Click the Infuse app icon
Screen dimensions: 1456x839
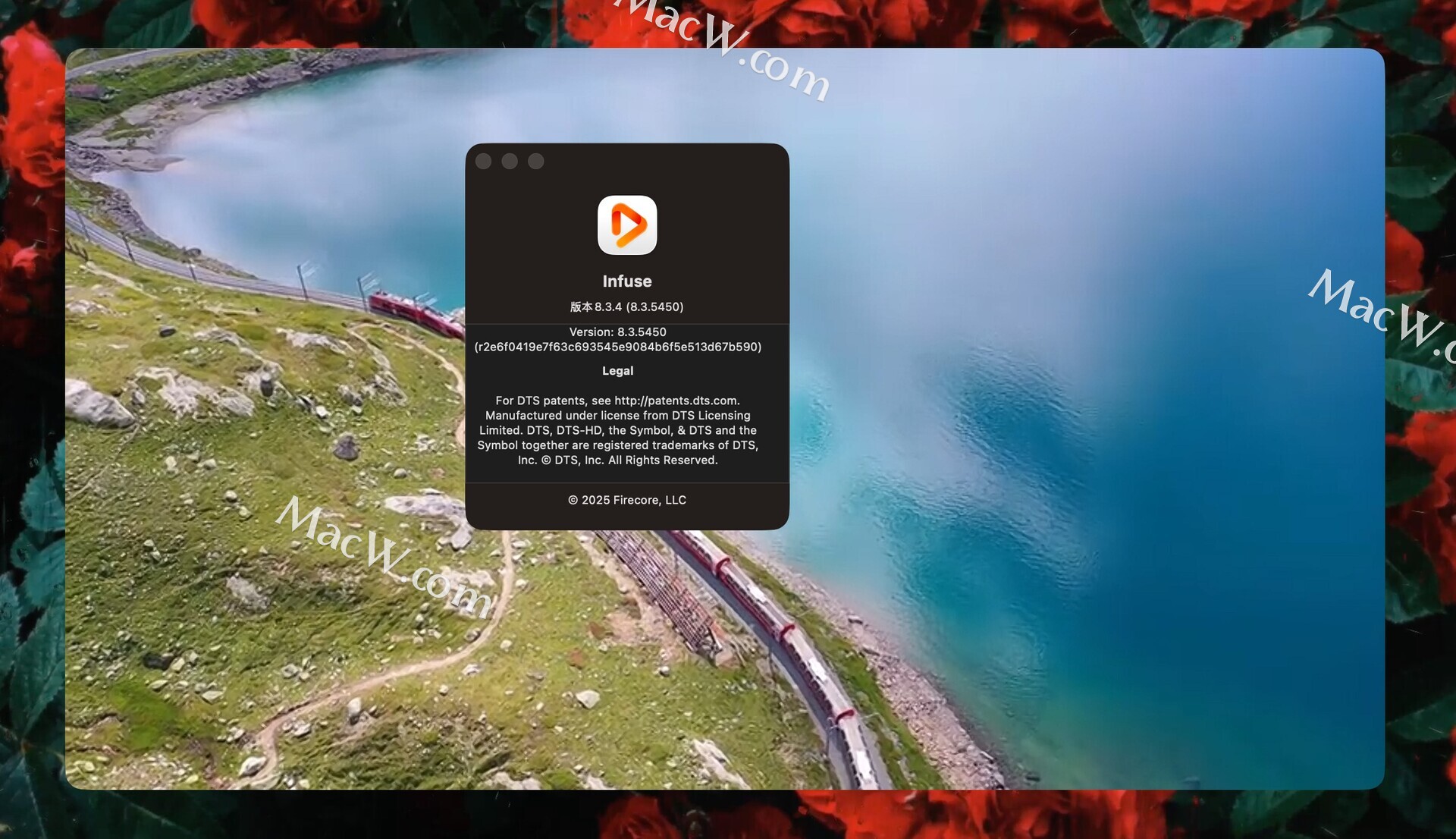627,225
